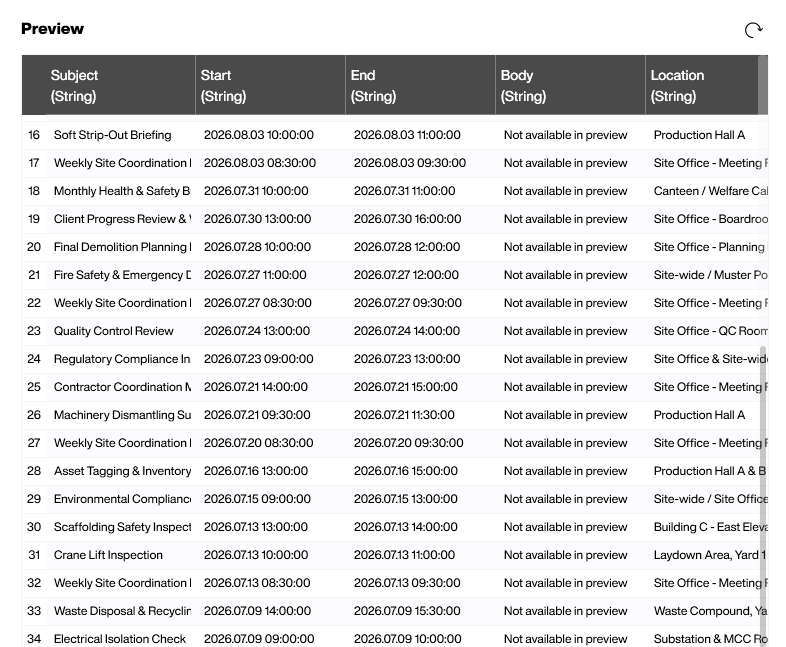The width and height of the screenshot is (786, 647).
Task: Click start value '2026.08.03 10:00:00'
Action: (x=259, y=135)
